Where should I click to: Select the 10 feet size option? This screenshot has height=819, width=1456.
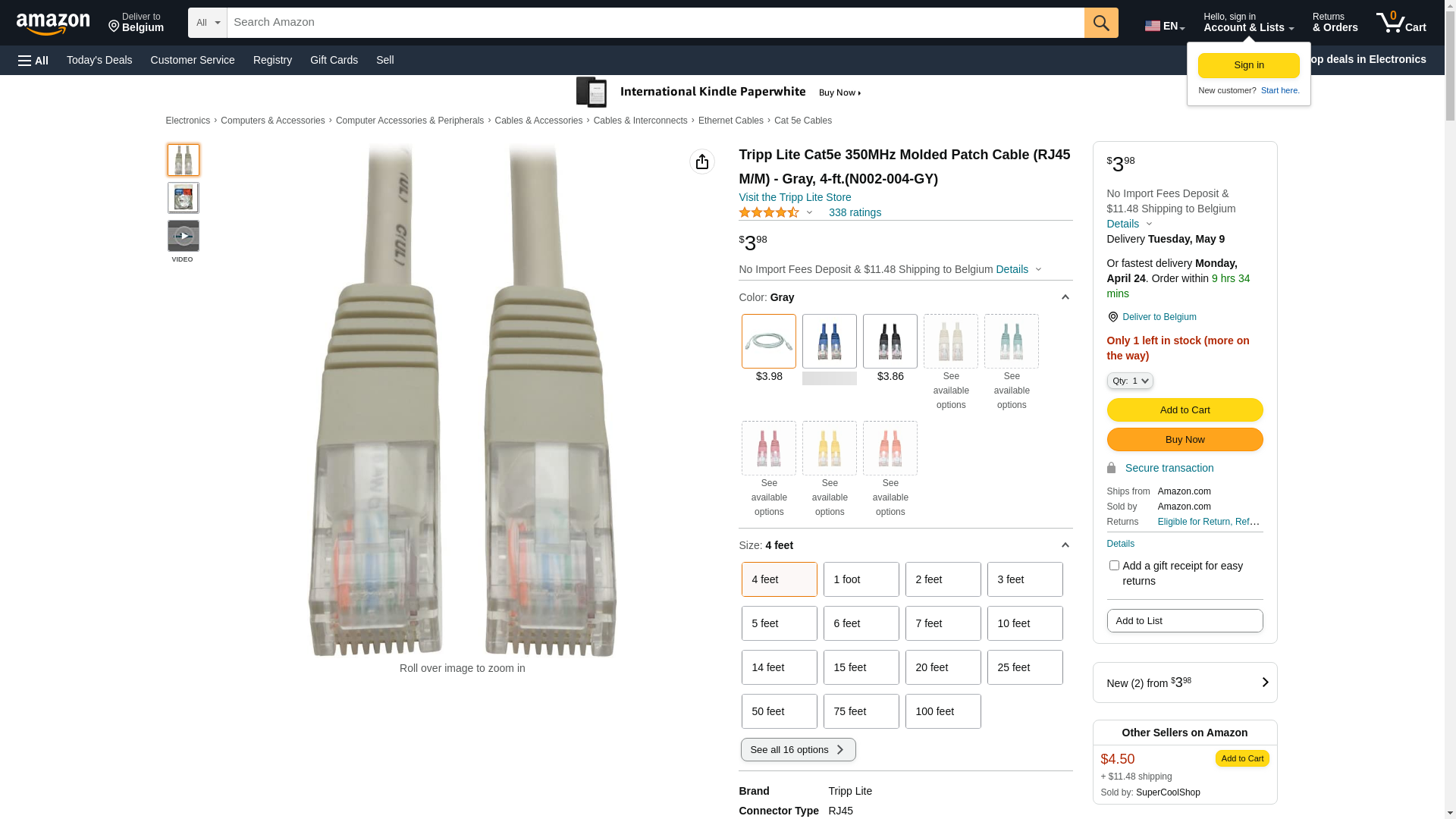point(1025,623)
